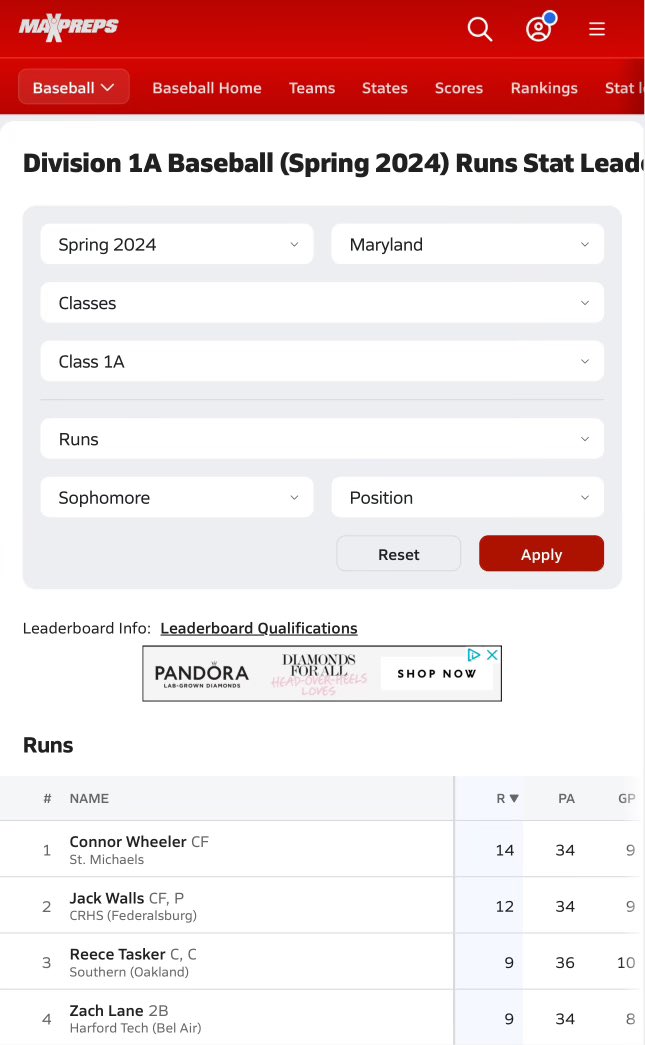Viewport: 645px width, 1045px height.
Task: Open the Spring 2024 season dropdown
Action: [177, 245]
